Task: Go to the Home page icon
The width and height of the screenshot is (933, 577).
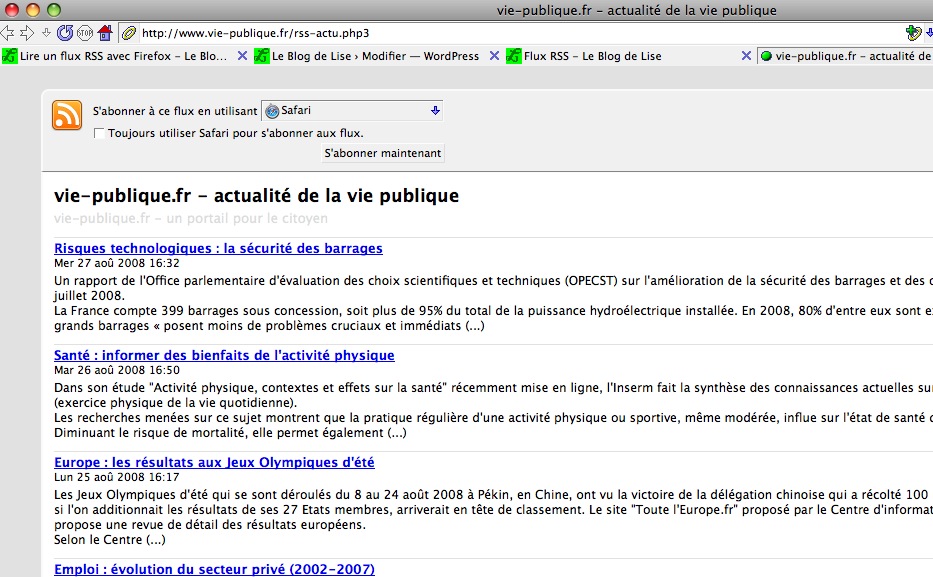Action: tap(105, 33)
